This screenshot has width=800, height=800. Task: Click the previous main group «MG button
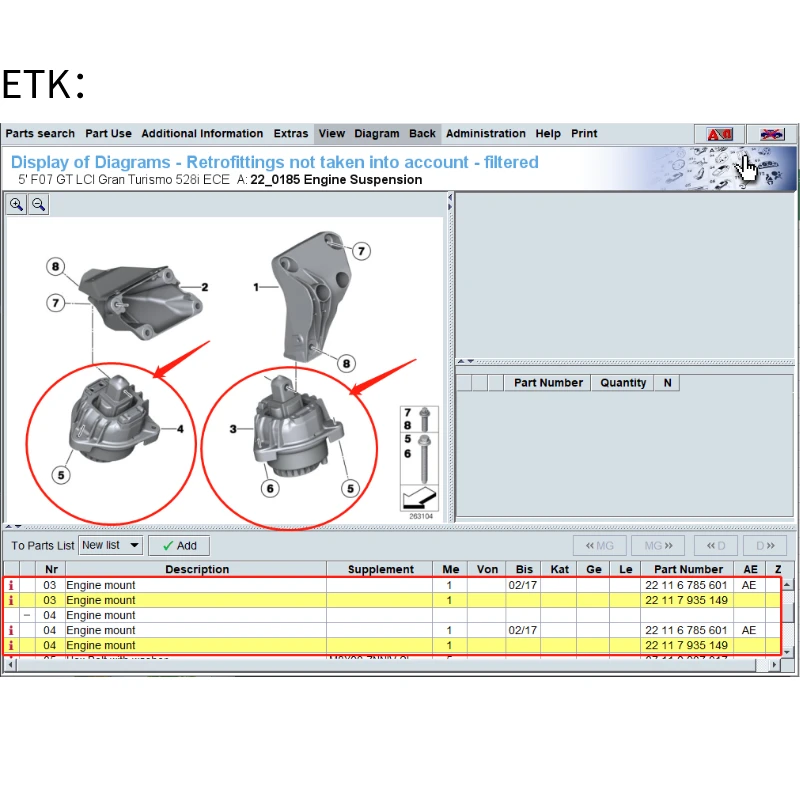pos(599,546)
